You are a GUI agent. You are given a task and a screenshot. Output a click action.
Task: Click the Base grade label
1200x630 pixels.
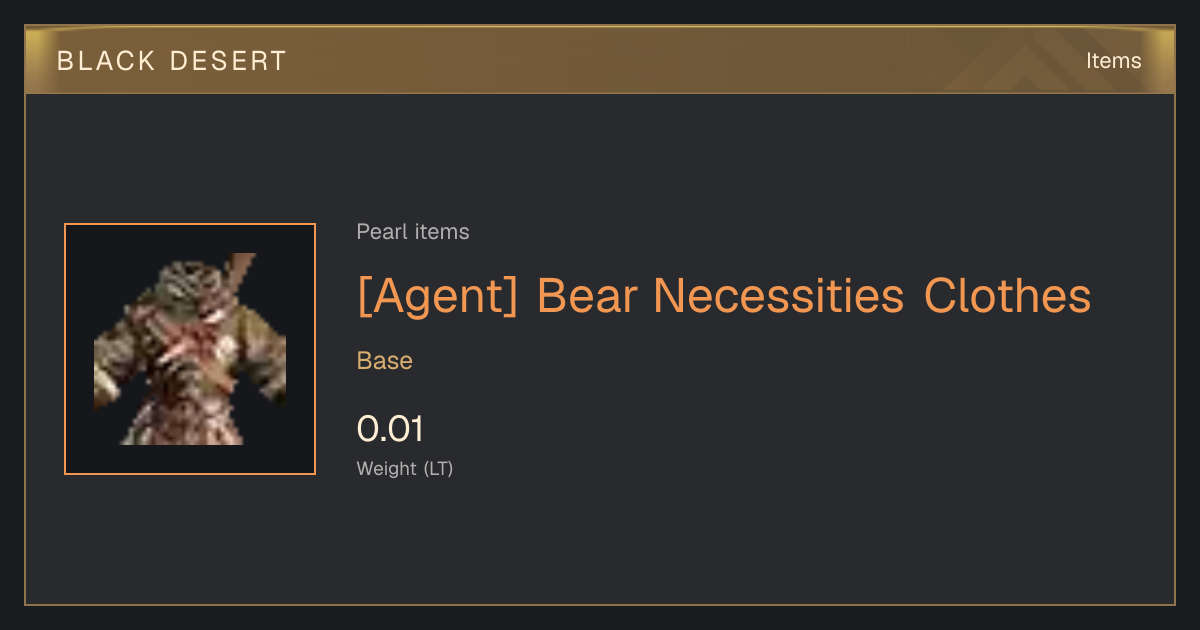tap(385, 361)
